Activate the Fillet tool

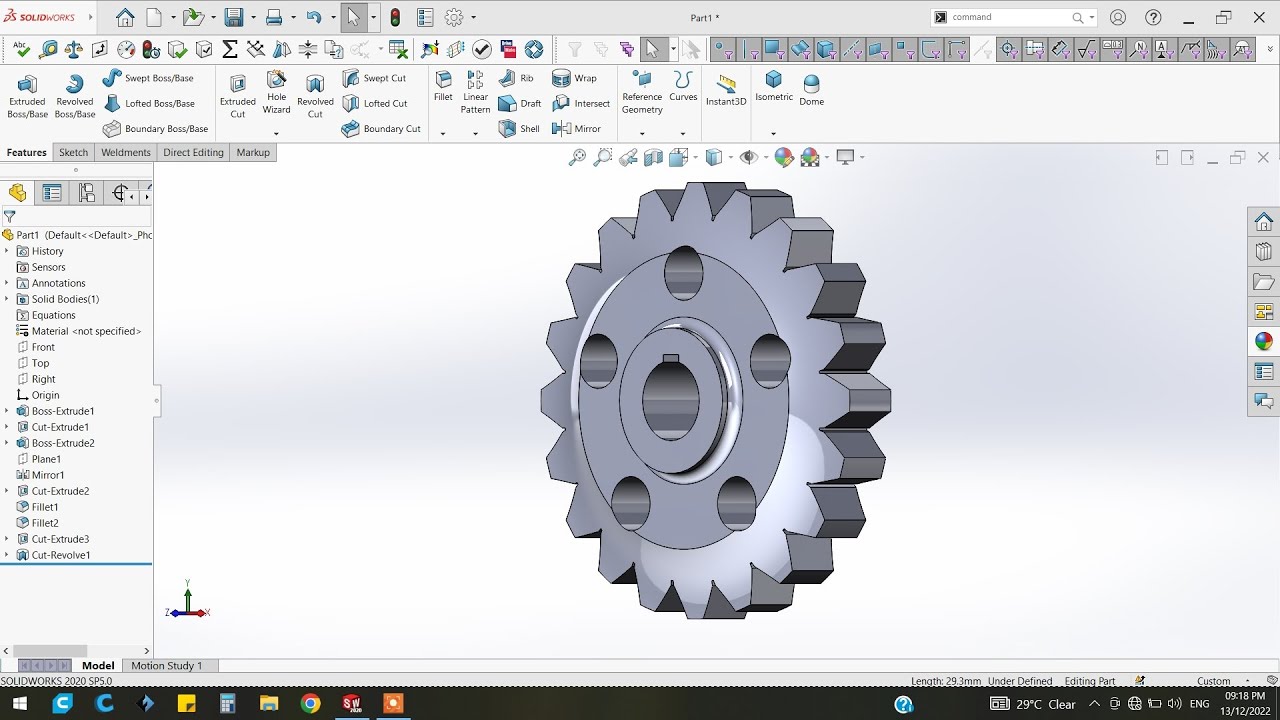click(443, 87)
